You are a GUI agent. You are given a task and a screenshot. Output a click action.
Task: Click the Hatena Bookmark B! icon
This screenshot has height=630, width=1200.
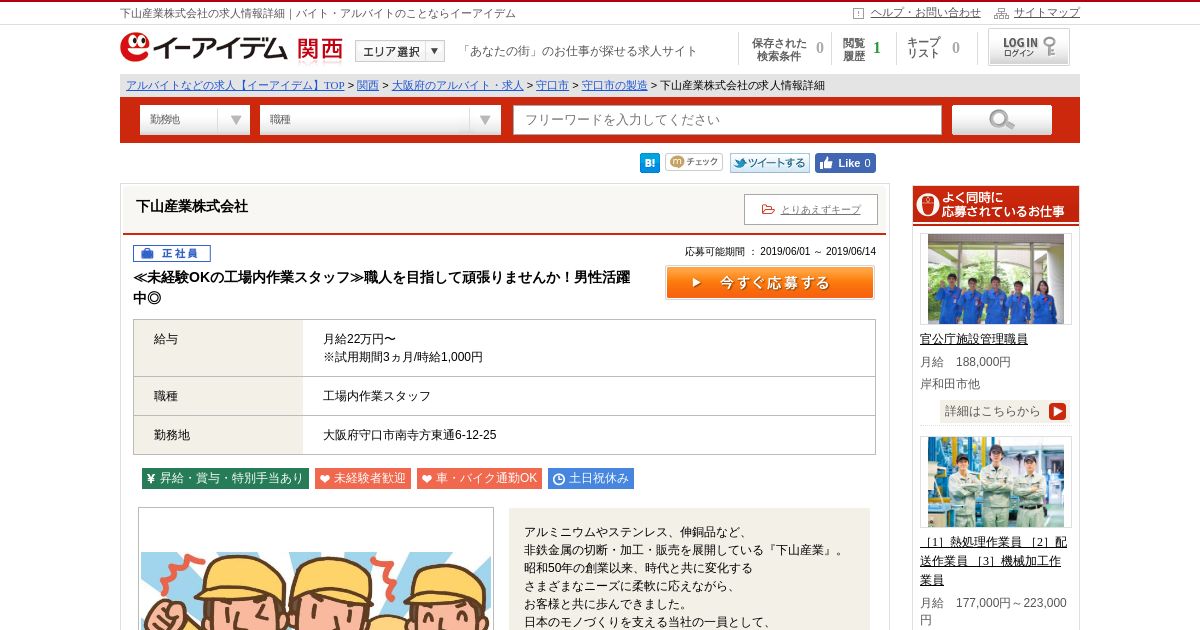pos(650,163)
